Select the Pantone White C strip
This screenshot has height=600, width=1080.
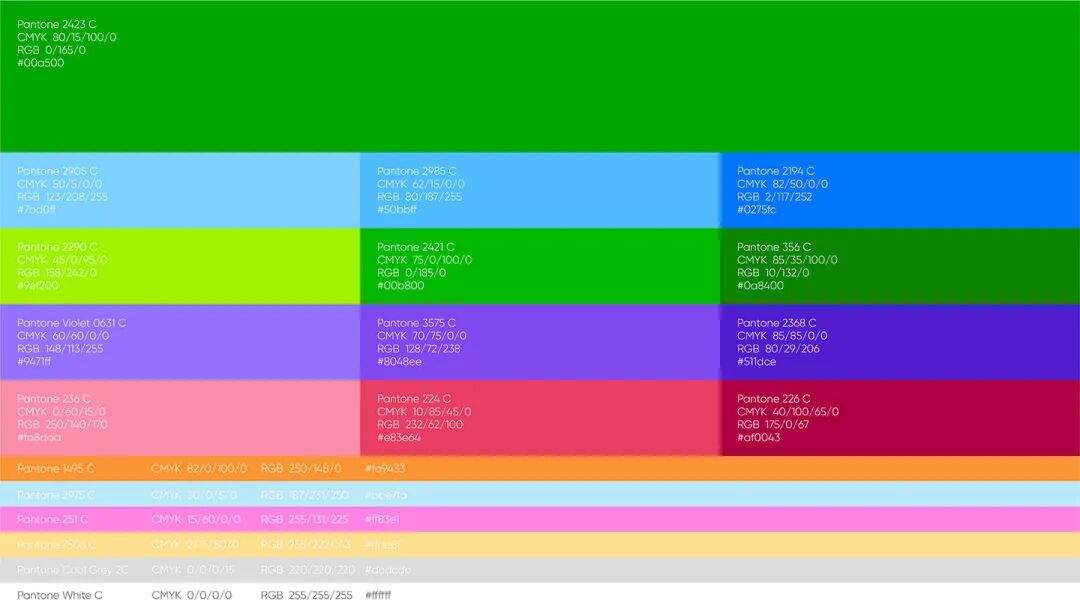(x=540, y=592)
